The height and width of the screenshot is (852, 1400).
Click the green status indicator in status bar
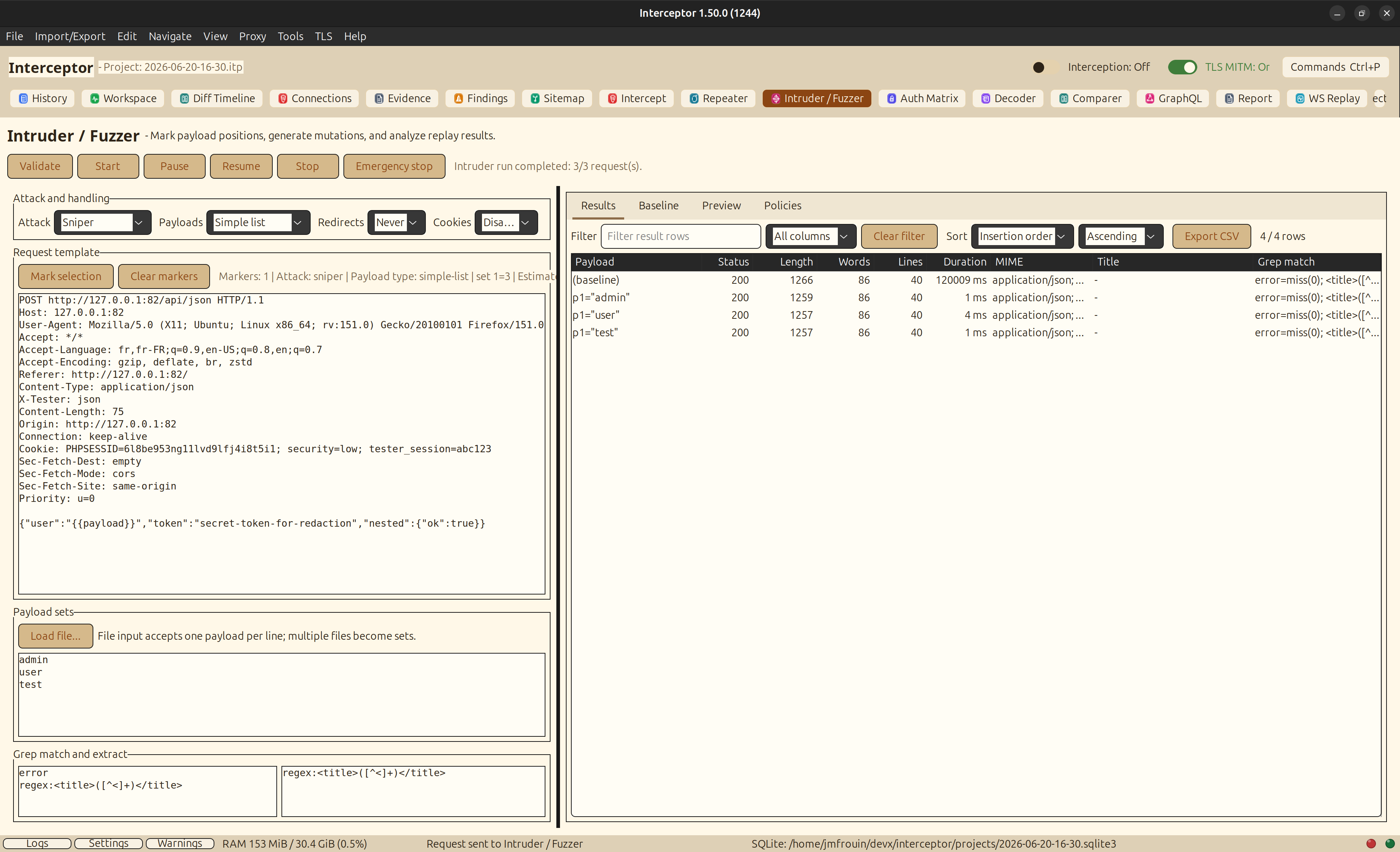[1390, 844]
